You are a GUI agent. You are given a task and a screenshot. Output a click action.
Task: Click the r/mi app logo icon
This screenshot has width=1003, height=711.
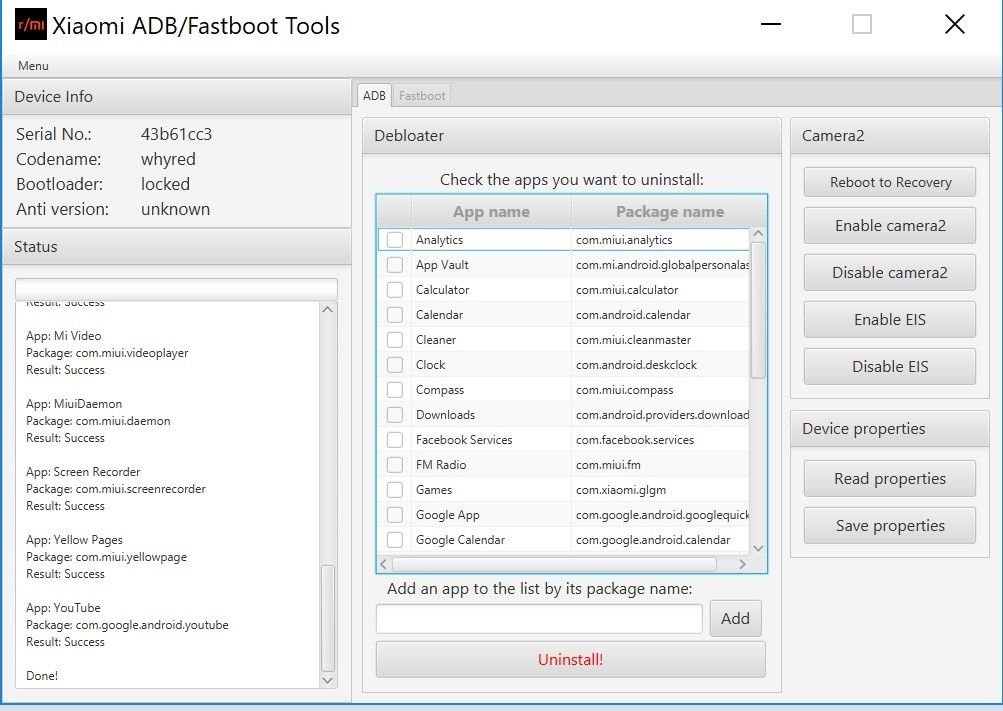[x=31, y=24]
